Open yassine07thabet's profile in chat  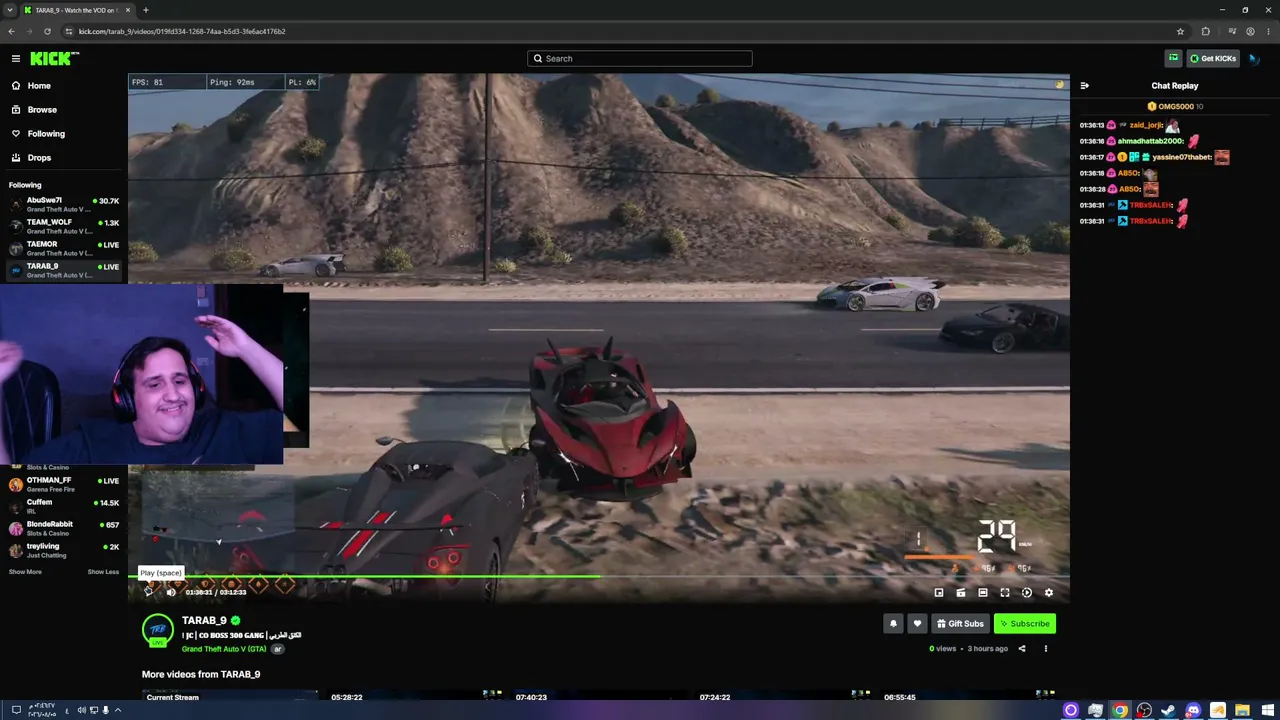(1181, 158)
